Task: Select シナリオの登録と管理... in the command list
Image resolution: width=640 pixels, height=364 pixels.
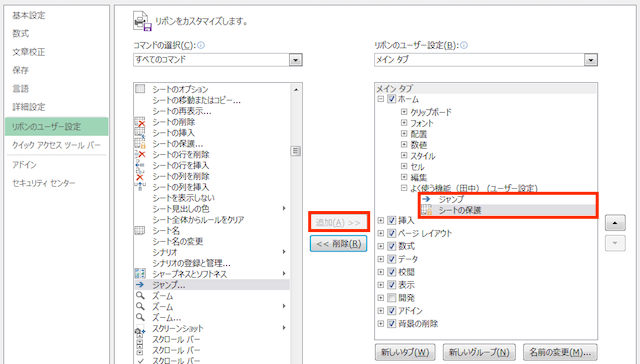Action: point(191,263)
